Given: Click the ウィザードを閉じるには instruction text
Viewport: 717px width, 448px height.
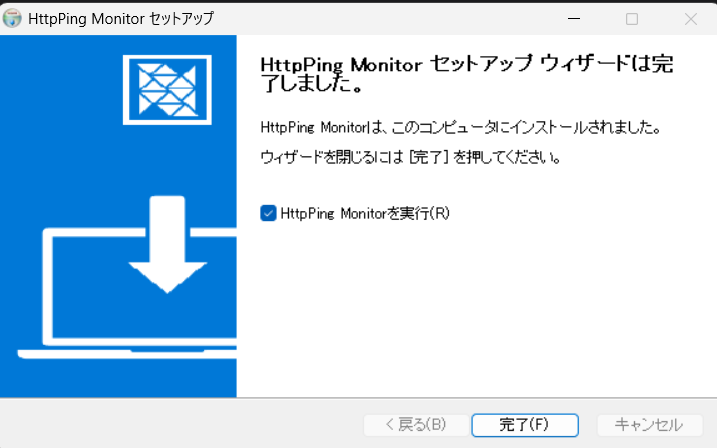Looking at the screenshot, I should [411, 157].
